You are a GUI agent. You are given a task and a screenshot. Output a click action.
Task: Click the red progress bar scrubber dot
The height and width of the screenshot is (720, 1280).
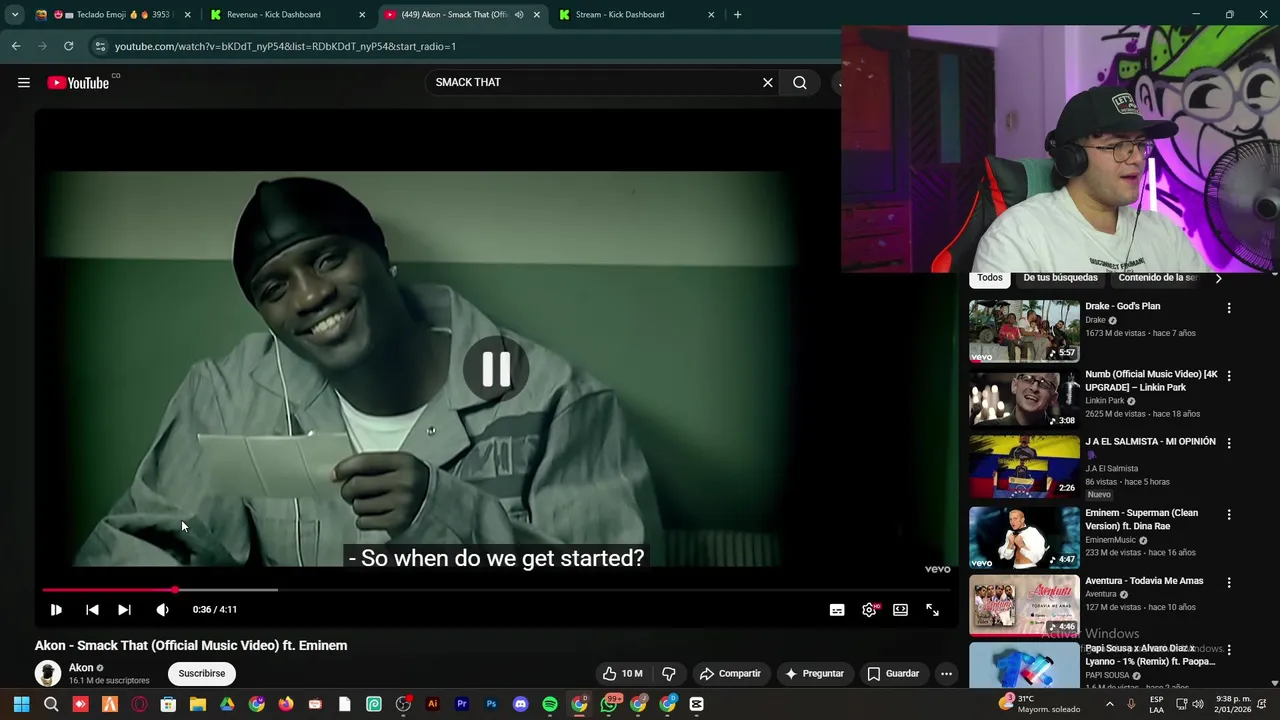pyautogui.click(x=176, y=590)
